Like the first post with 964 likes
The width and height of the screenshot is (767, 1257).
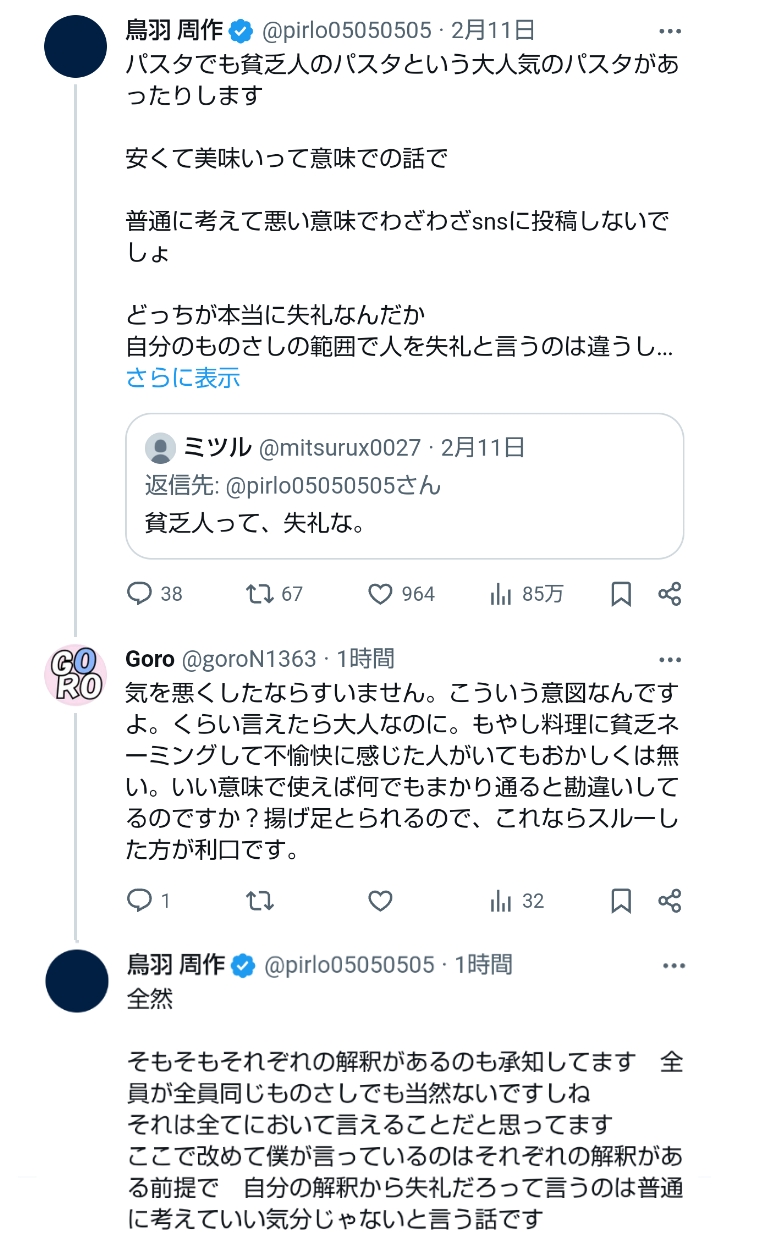[380, 594]
